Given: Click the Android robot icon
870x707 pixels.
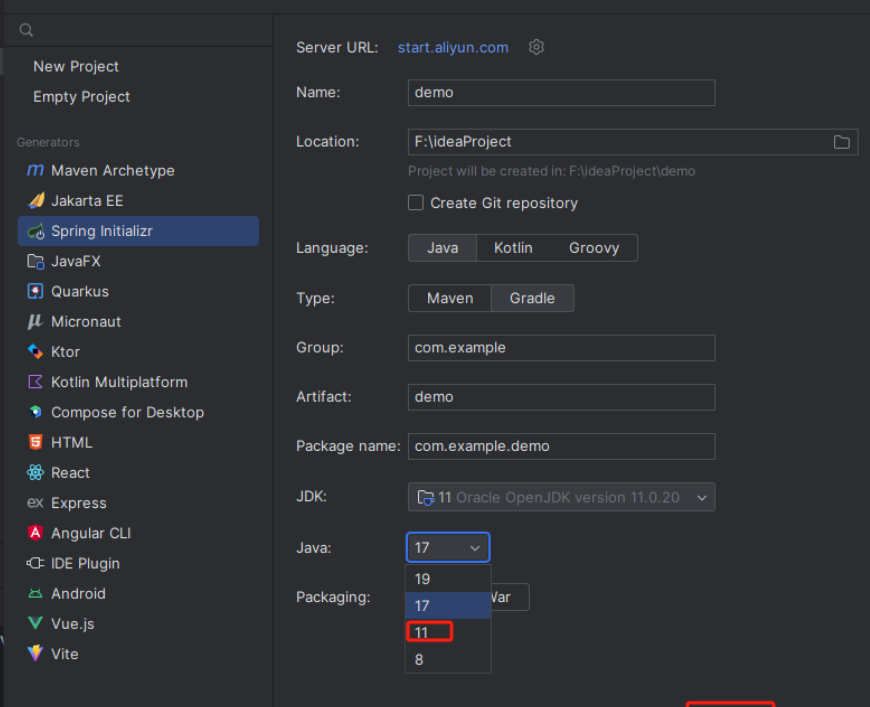Looking at the screenshot, I should [36, 593].
